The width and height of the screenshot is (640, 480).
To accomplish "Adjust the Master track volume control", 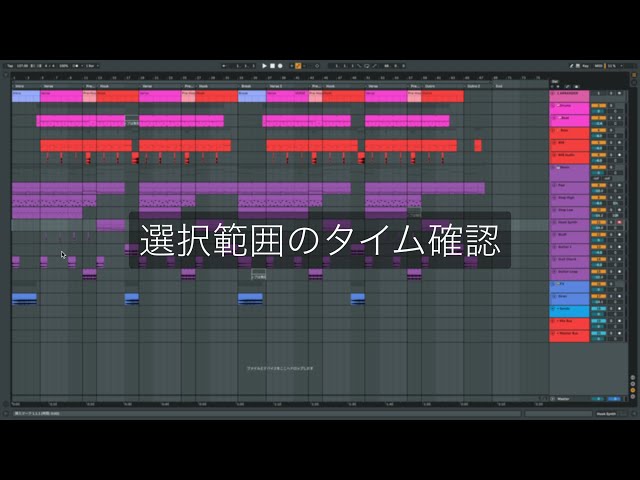I will (x=598, y=399).
